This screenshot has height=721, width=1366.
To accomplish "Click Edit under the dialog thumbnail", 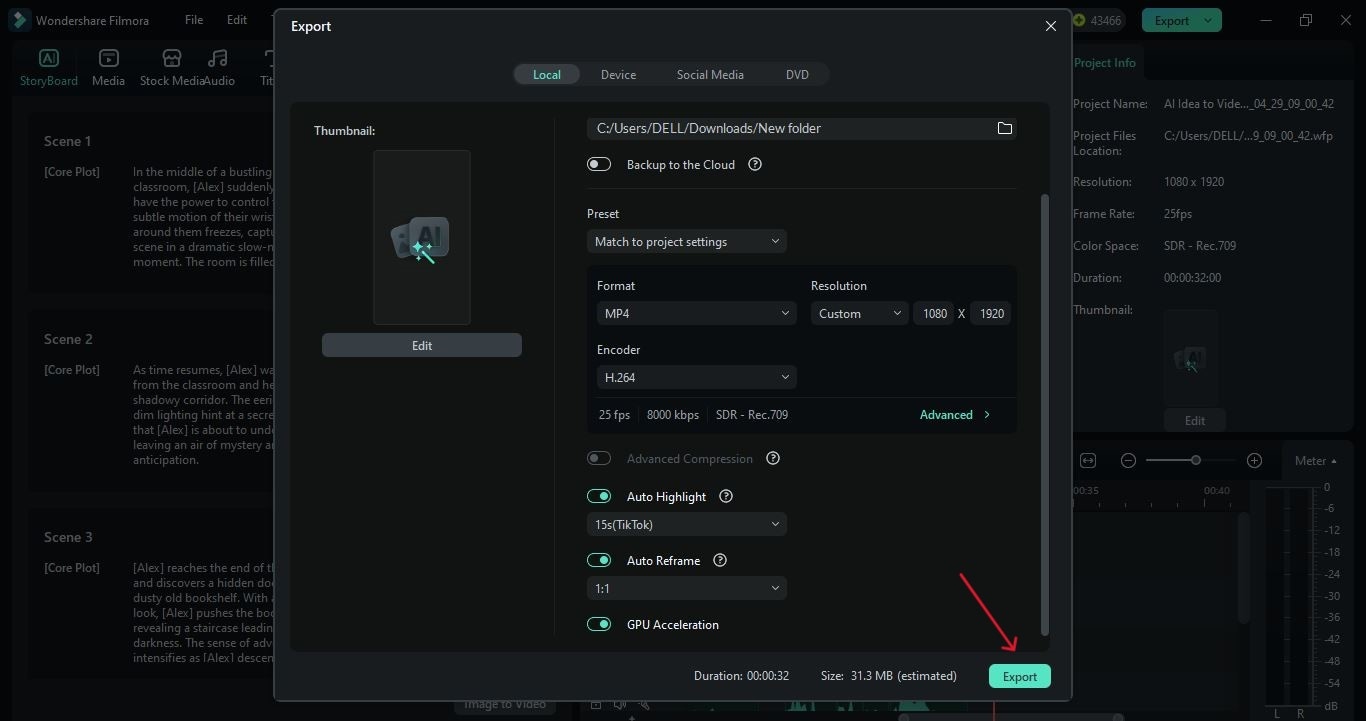I will pos(422,345).
